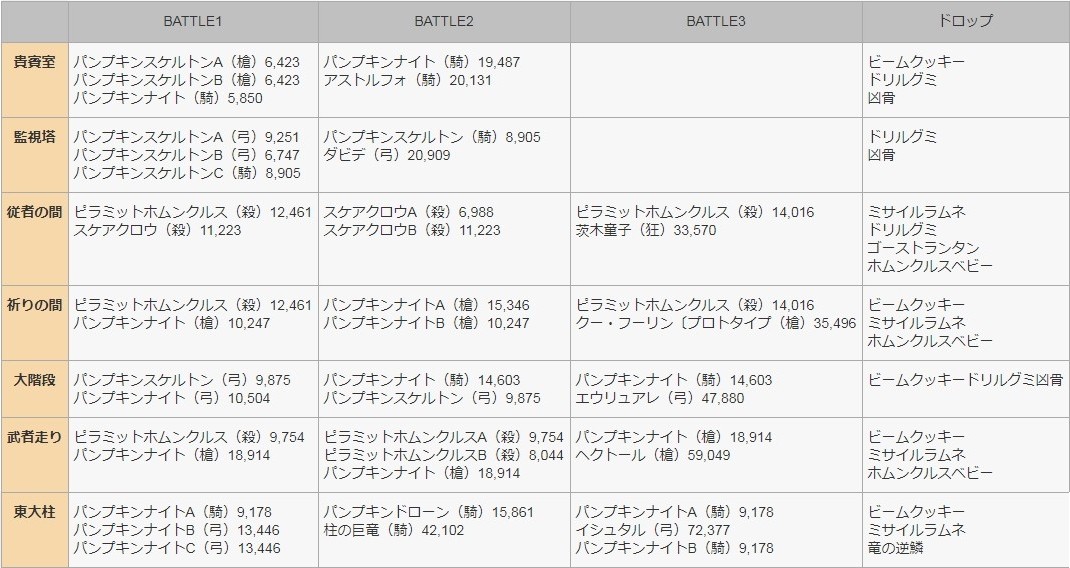Select the 武者走り row header
Viewport: 1070px width, 568px height.
pos(35,437)
